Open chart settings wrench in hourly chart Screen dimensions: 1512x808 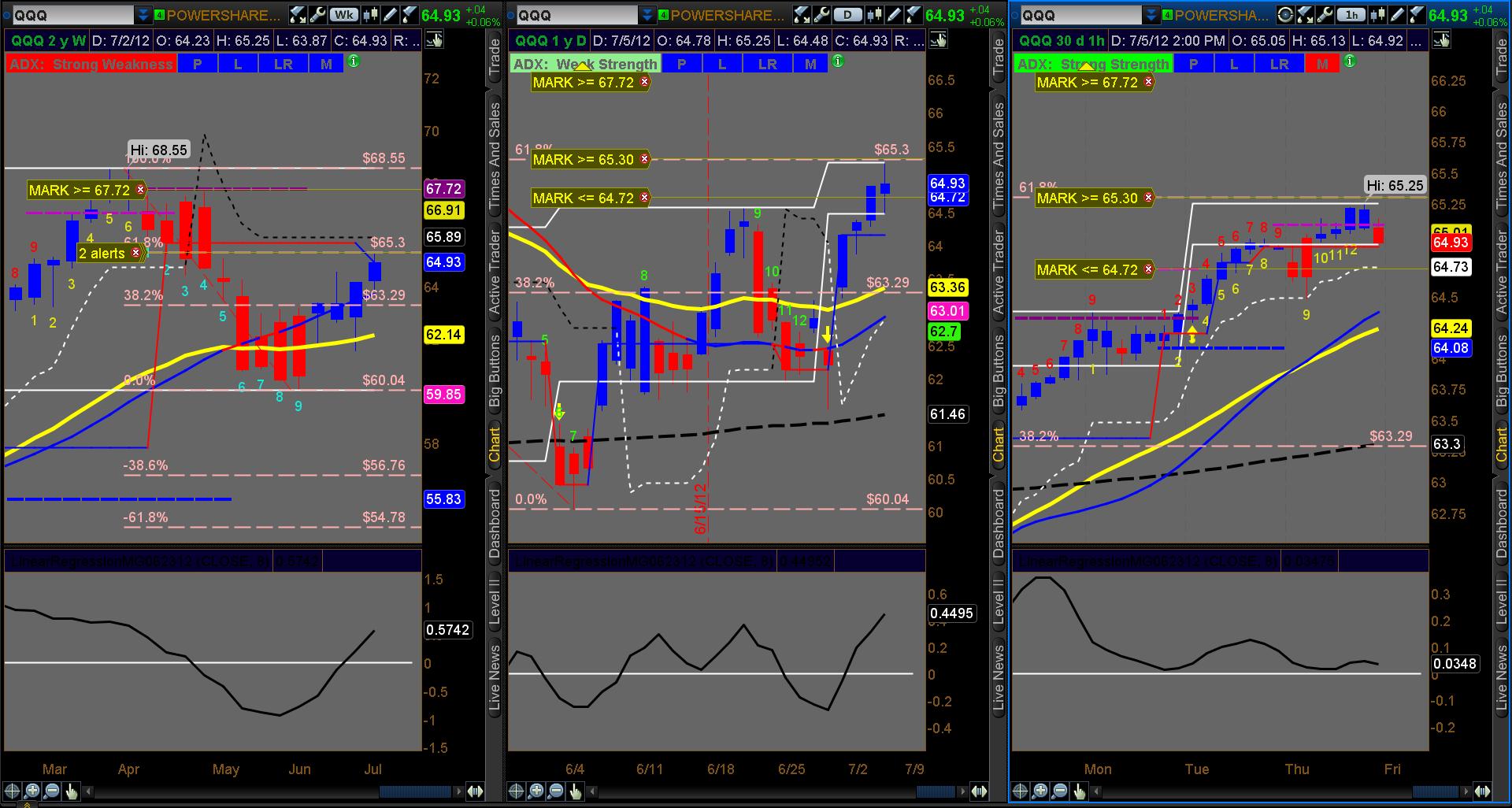pyautogui.click(x=1325, y=14)
